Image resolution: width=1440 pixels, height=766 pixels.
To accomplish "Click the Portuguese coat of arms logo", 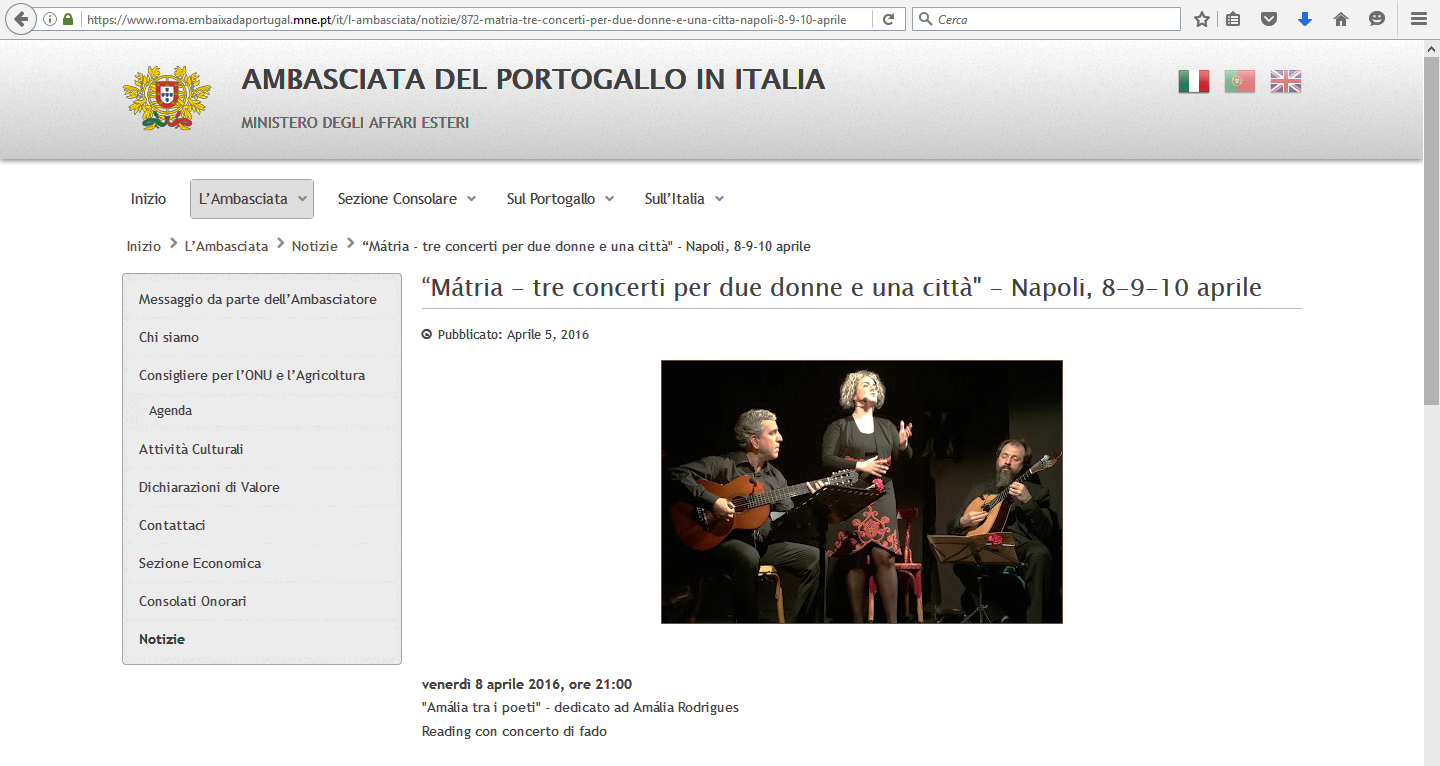I will point(167,98).
